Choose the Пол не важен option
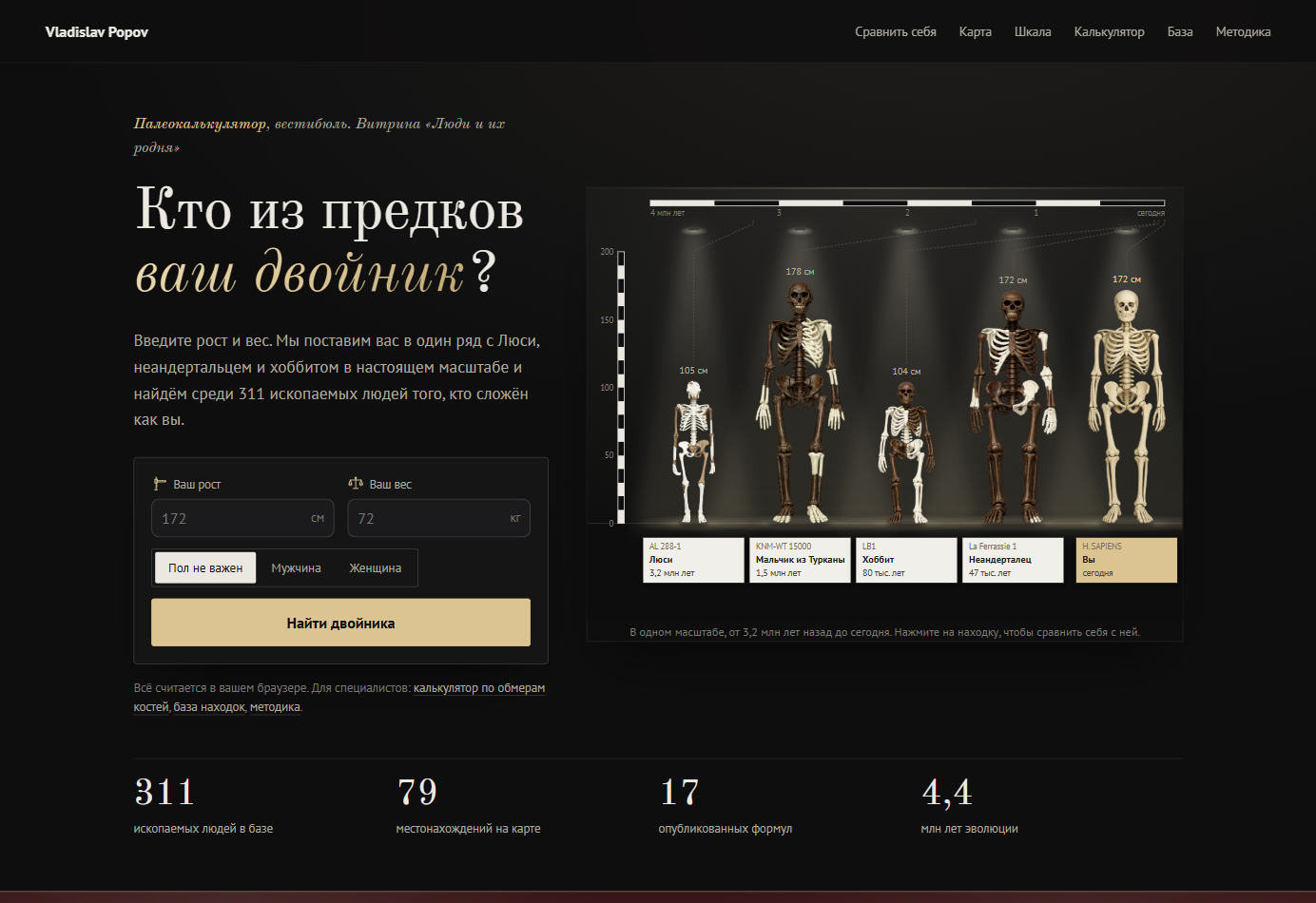This screenshot has width=1316, height=903. point(205,568)
